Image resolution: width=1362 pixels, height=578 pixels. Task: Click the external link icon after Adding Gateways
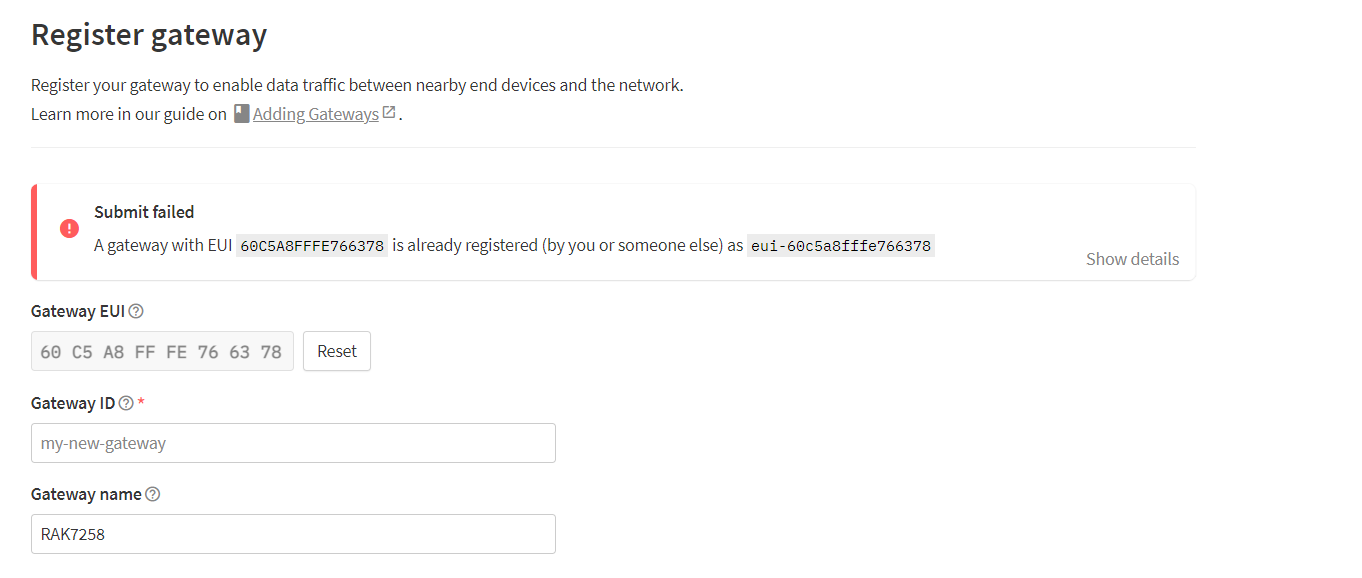pyautogui.click(x=389, y=113)
